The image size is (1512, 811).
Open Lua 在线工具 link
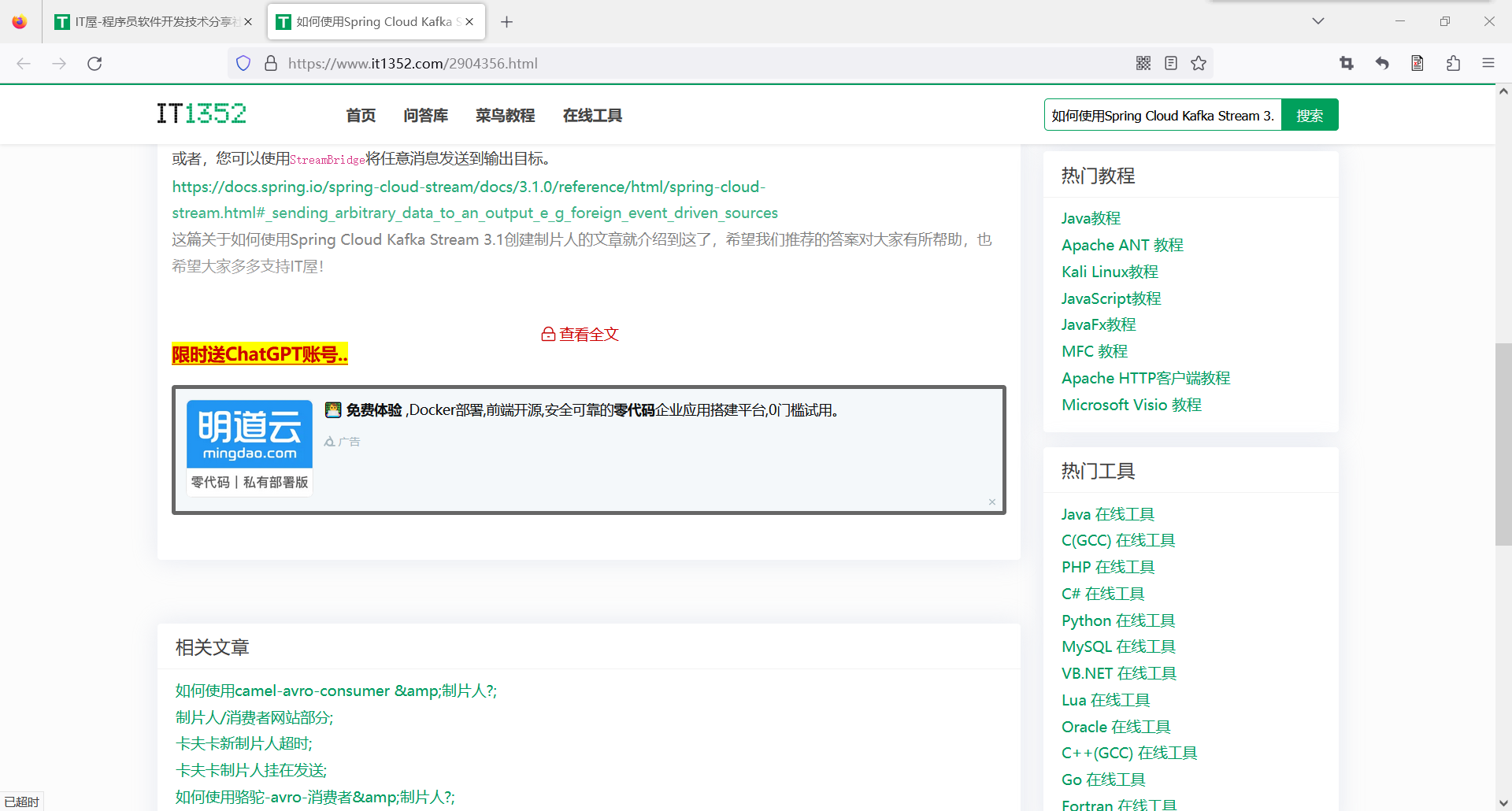[x=1106, y=700]
